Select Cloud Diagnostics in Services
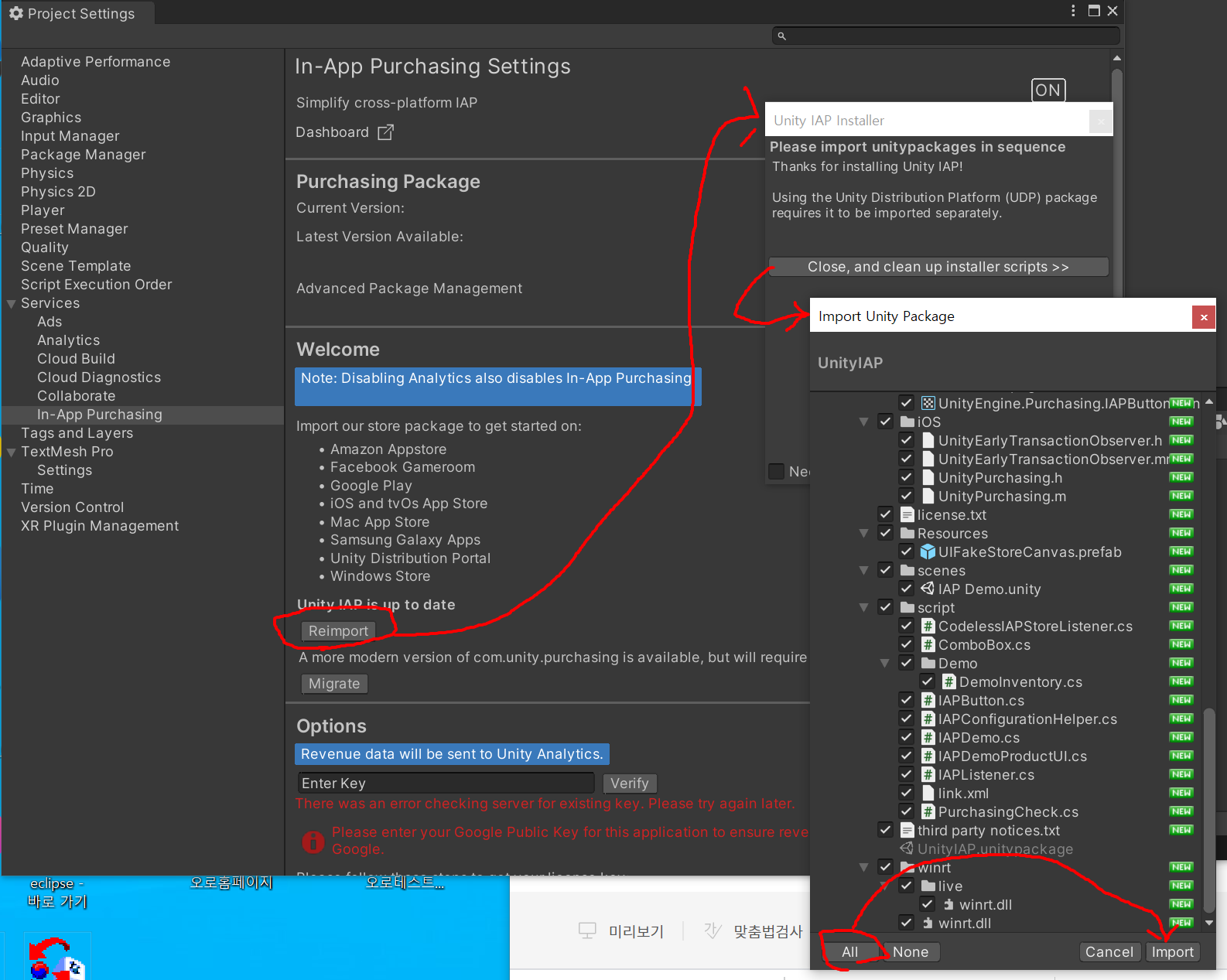 pyautogui.click(x=99, y=377)
